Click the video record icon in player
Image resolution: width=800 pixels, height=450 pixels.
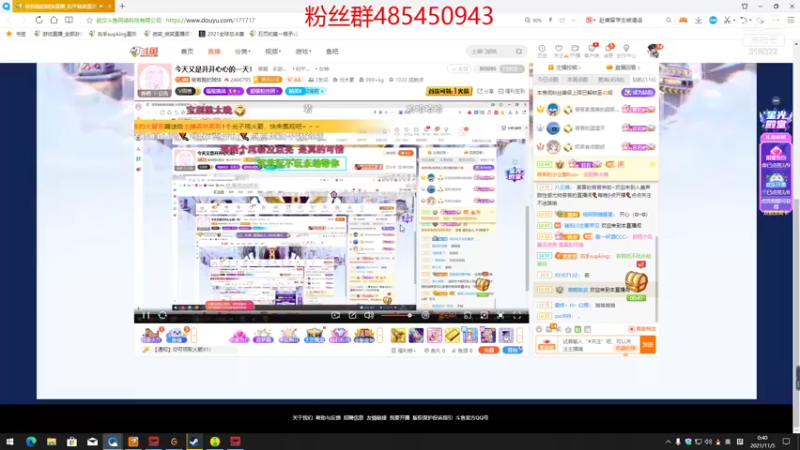[x=335, y=316]
